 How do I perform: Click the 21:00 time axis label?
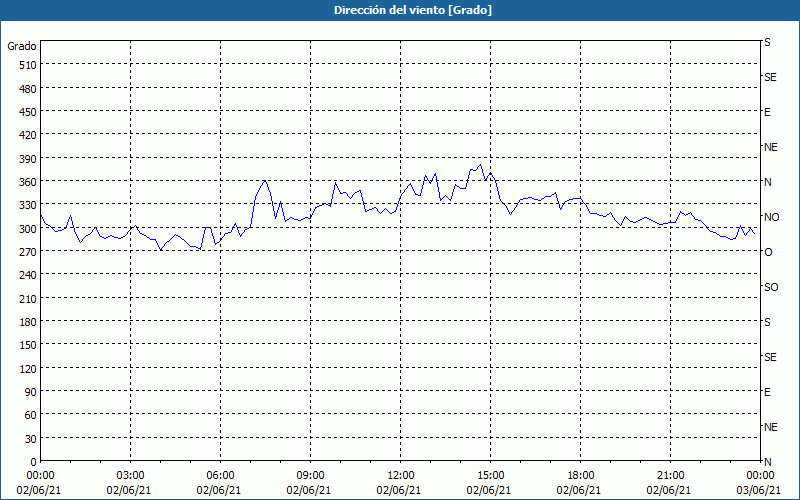click(670, 476)
